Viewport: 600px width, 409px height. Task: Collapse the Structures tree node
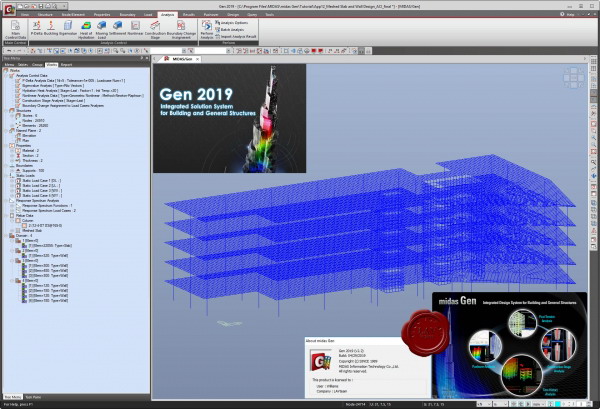coord(6,111)
